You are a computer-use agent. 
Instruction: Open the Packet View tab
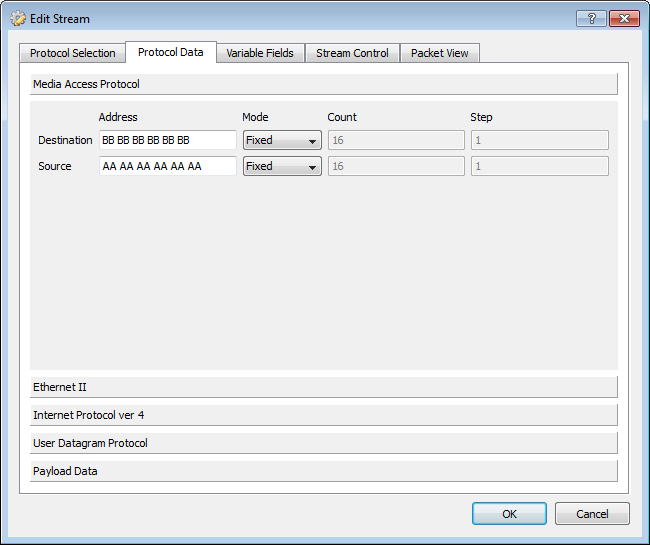click(439, 53)
